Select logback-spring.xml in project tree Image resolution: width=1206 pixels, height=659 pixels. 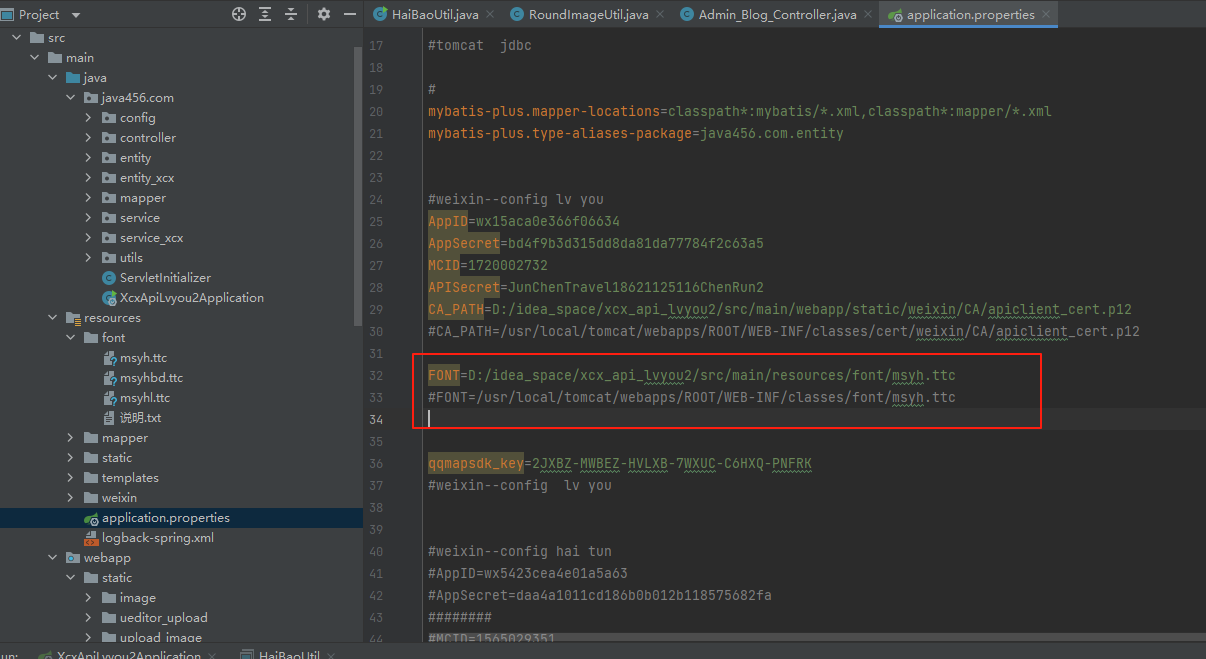pyautogui.click(x=157, y=538)
